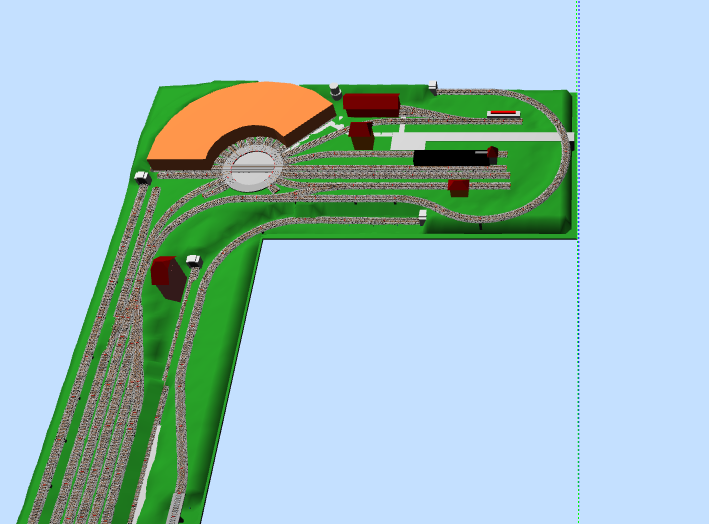The image size is (709, 524).
Task: Select the red building below the black shed
Action: 459,187
